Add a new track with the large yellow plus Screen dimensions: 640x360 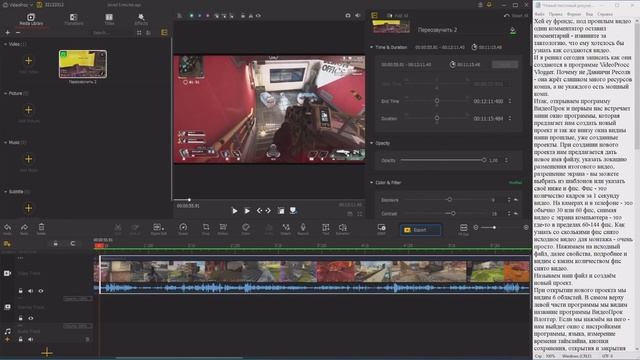pyautogui.click(x=47, y=352)
